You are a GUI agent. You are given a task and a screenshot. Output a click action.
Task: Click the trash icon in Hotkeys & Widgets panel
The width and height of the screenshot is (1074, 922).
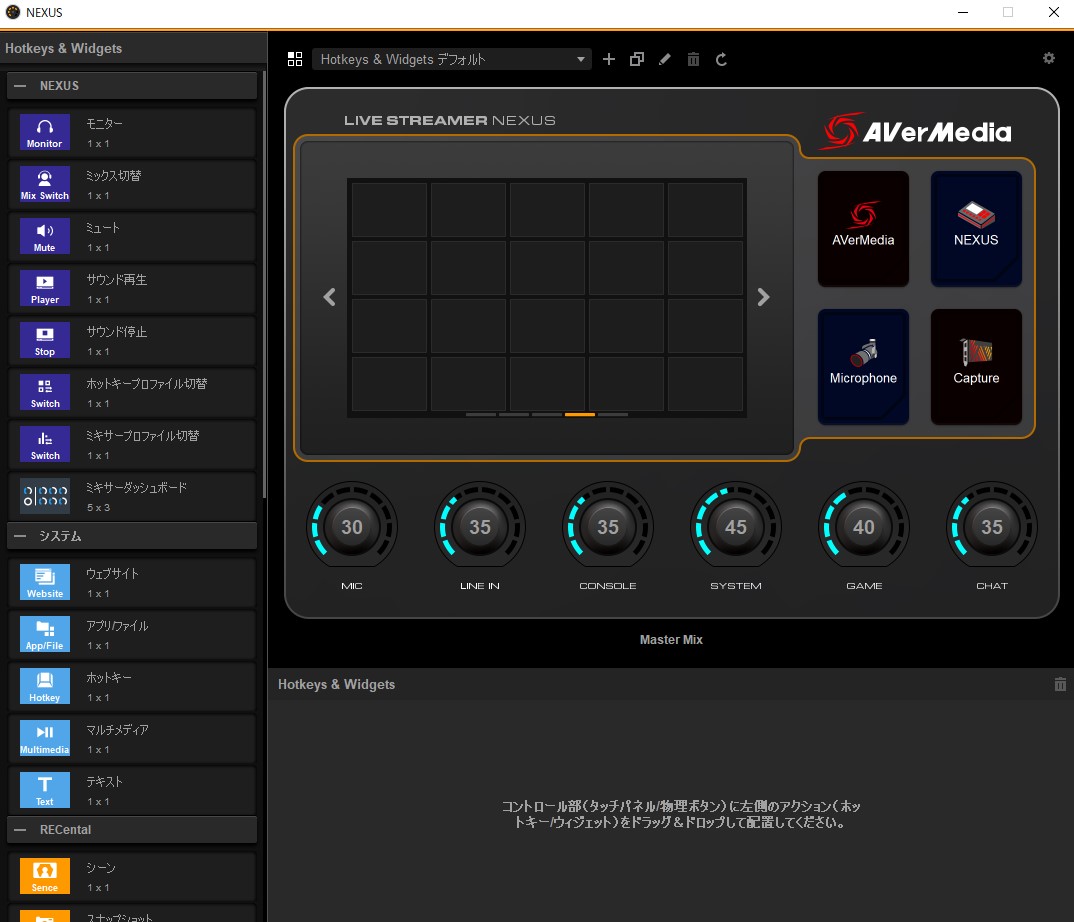click(x=1060, y=685)
